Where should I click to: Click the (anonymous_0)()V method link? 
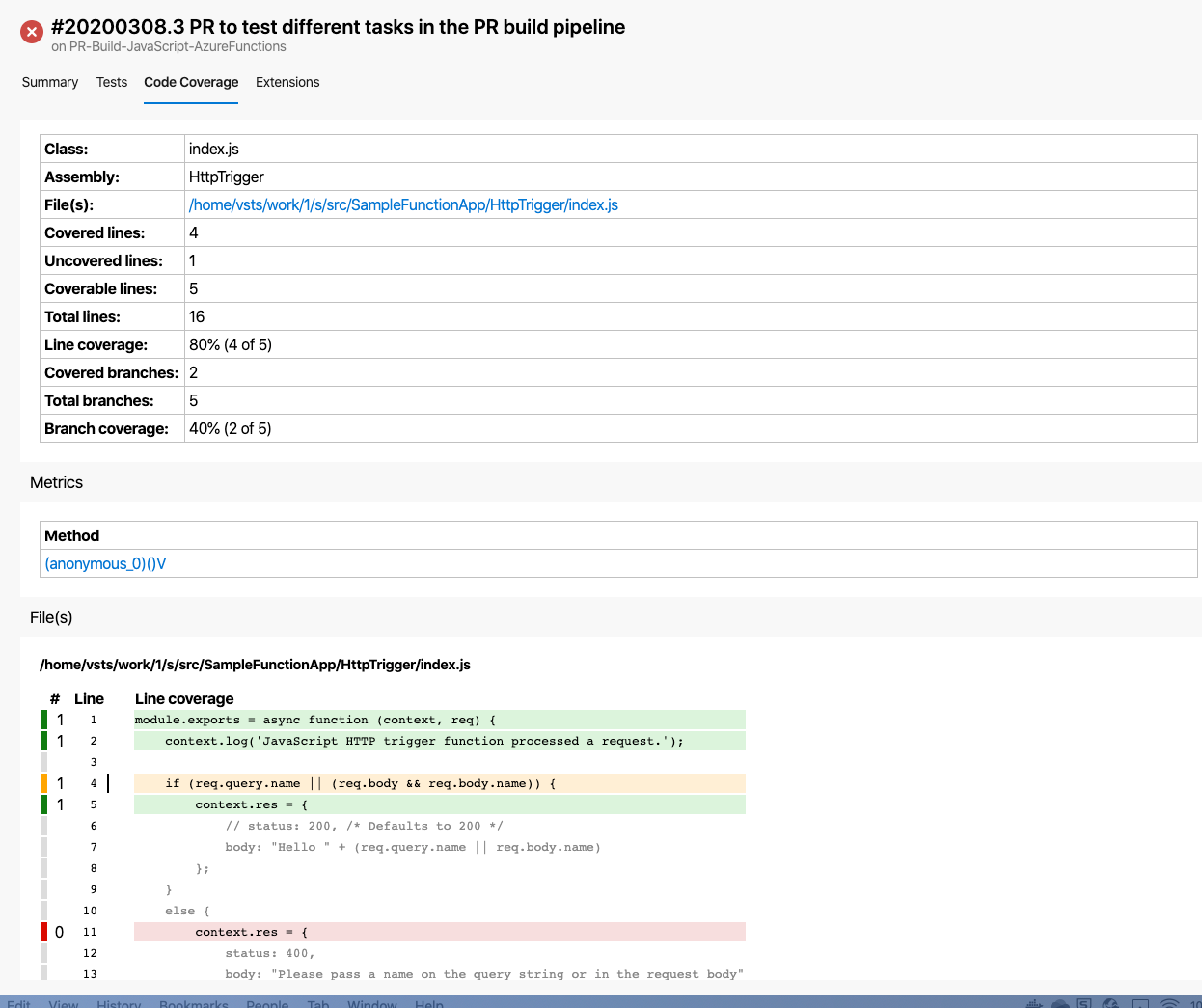105,563
